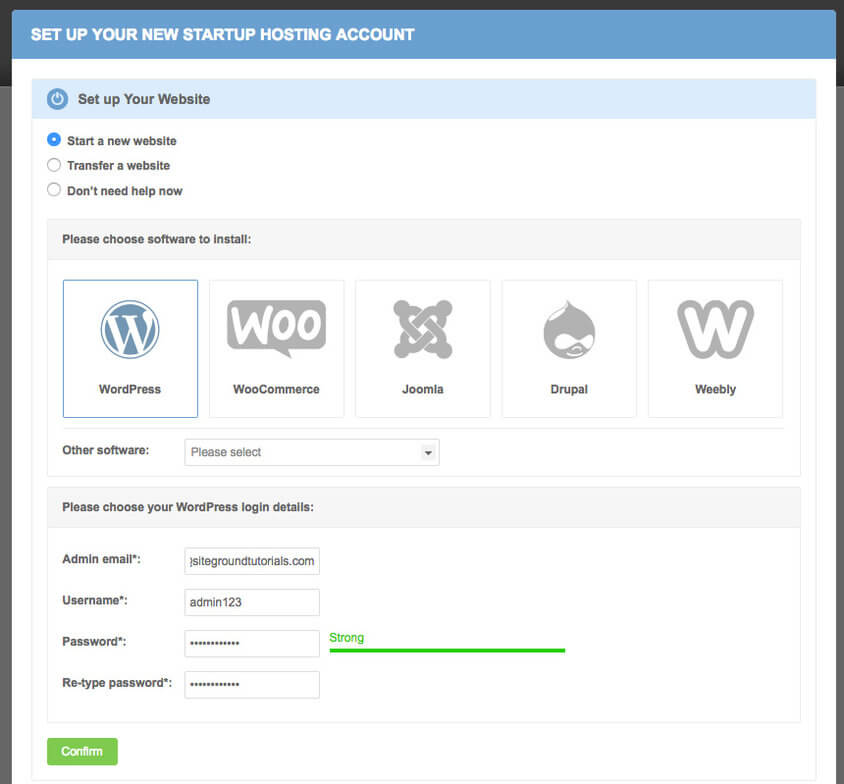Click the Drupal droplet logo

pos(568,328)
